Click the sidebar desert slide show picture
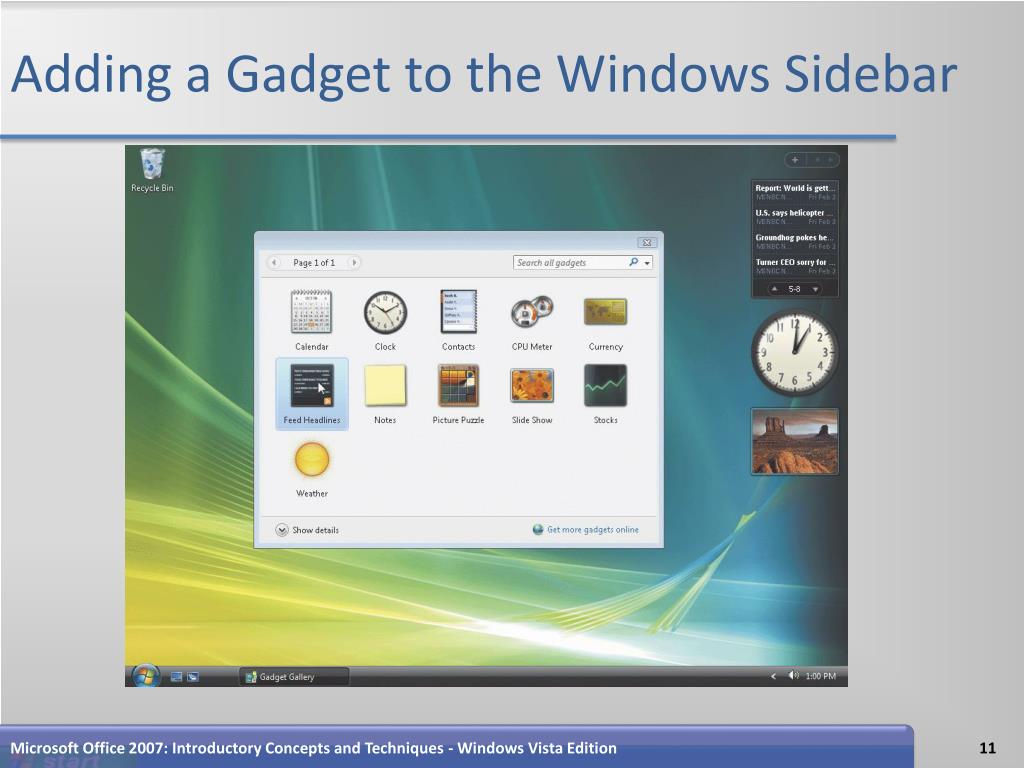The image size is (1024, 768). click(x=795, y=441)
